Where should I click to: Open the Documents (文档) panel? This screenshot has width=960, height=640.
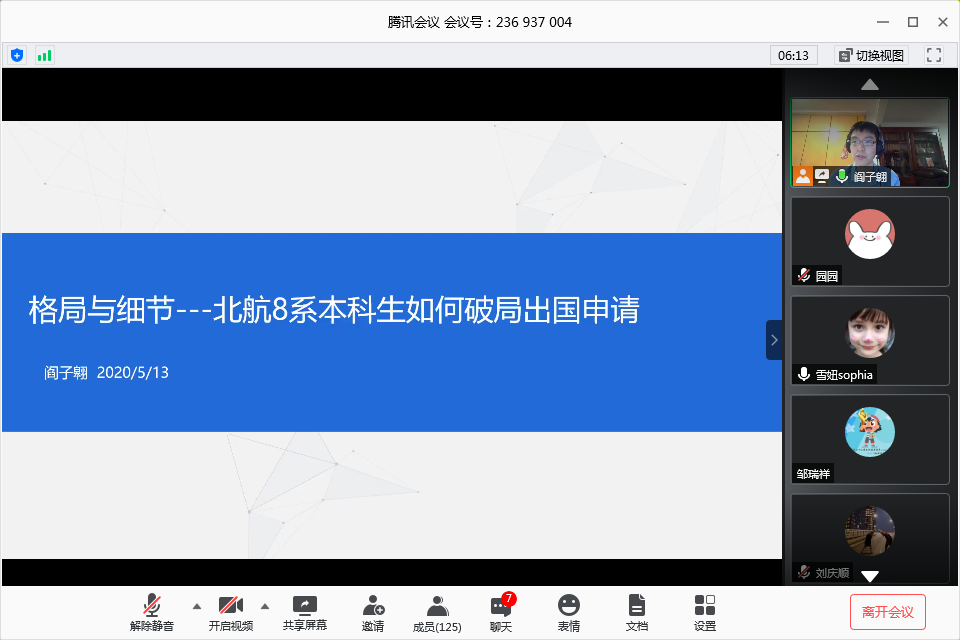637,611
